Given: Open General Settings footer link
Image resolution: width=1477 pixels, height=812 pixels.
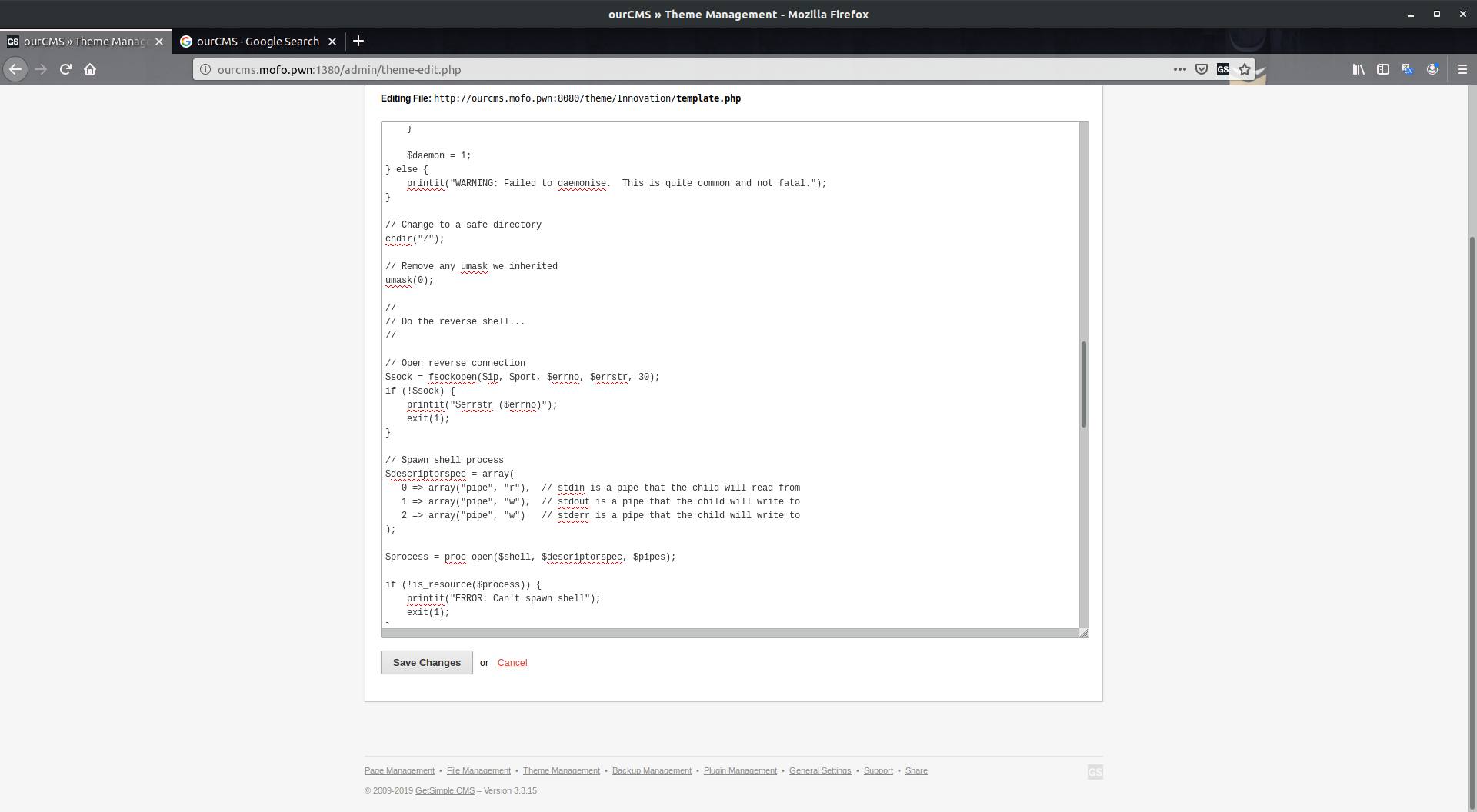Looking at the screenshot, I should (x=820, y=770).
